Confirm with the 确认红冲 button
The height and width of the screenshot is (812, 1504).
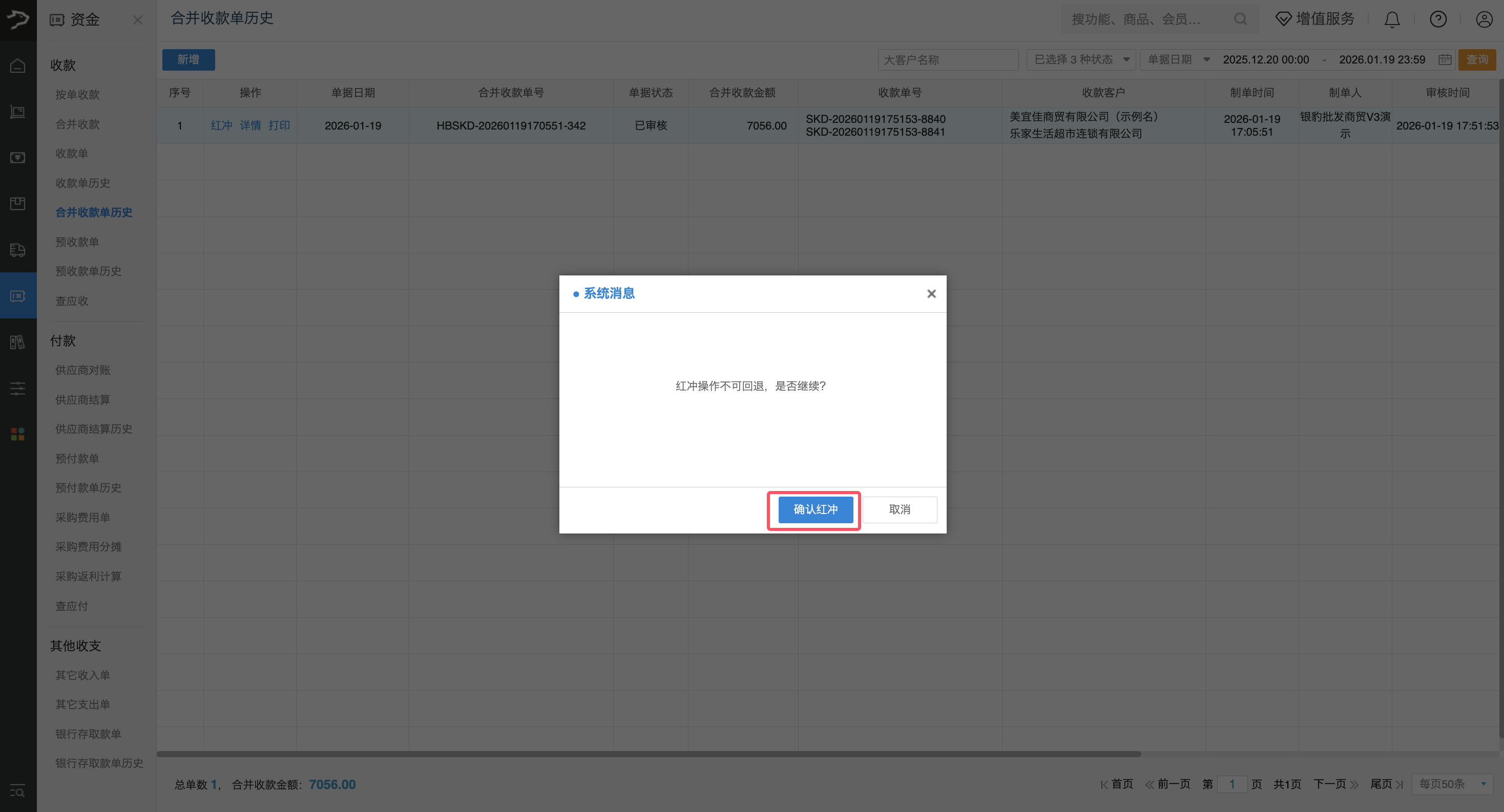pos(815,509)
